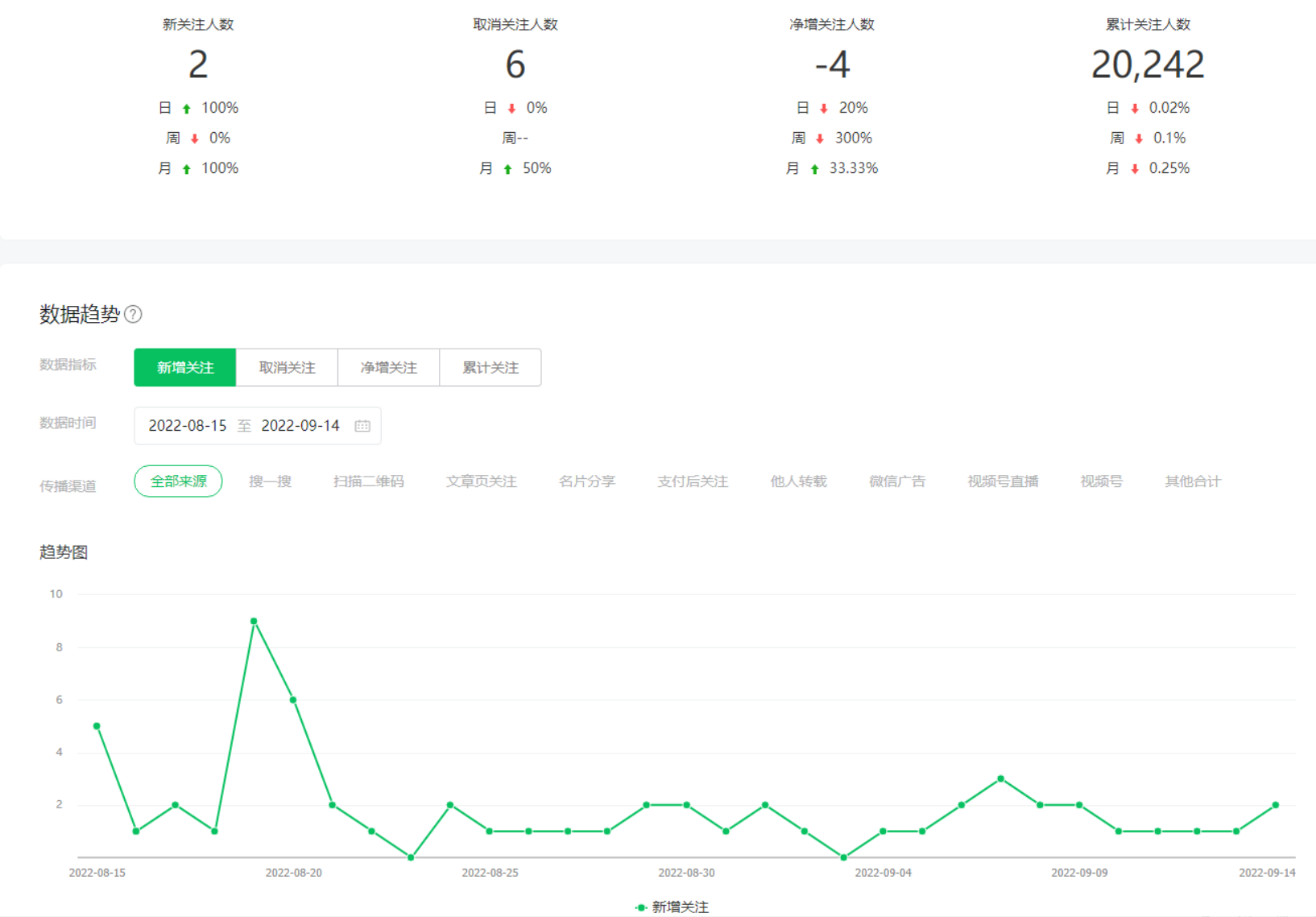Select the 新增关注 metric tab
Viewport: 1316px width, 917px height.
pyautogui.click(x=185, y=367)
